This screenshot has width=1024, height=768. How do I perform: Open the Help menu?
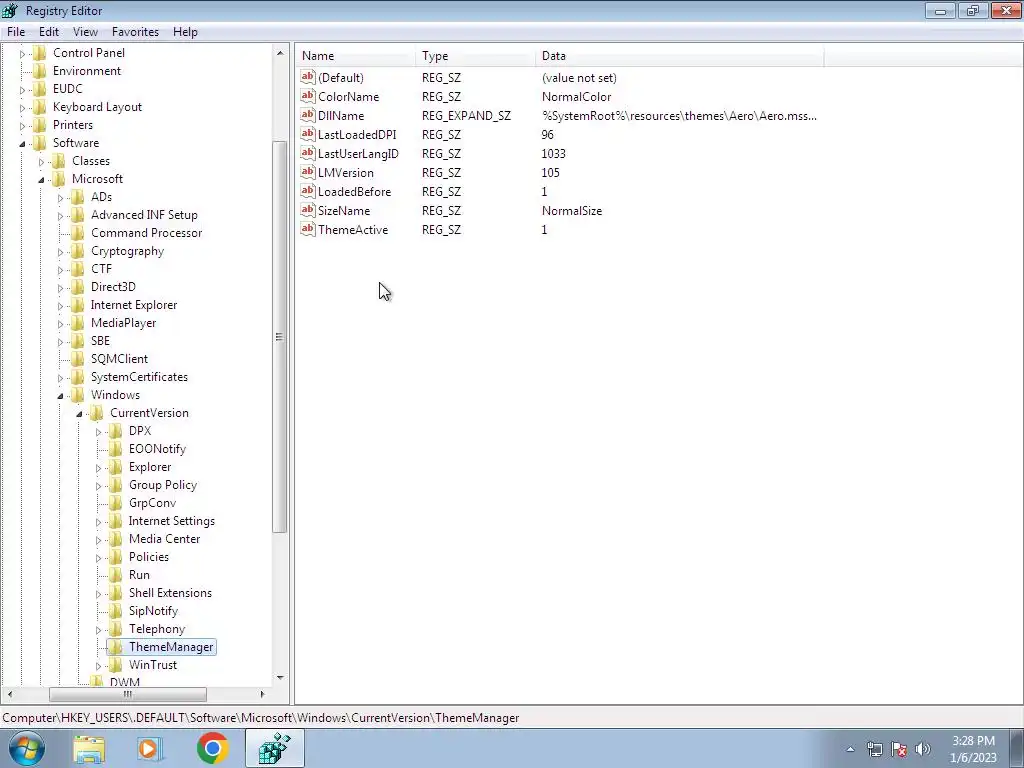click(x=185, y=31)
